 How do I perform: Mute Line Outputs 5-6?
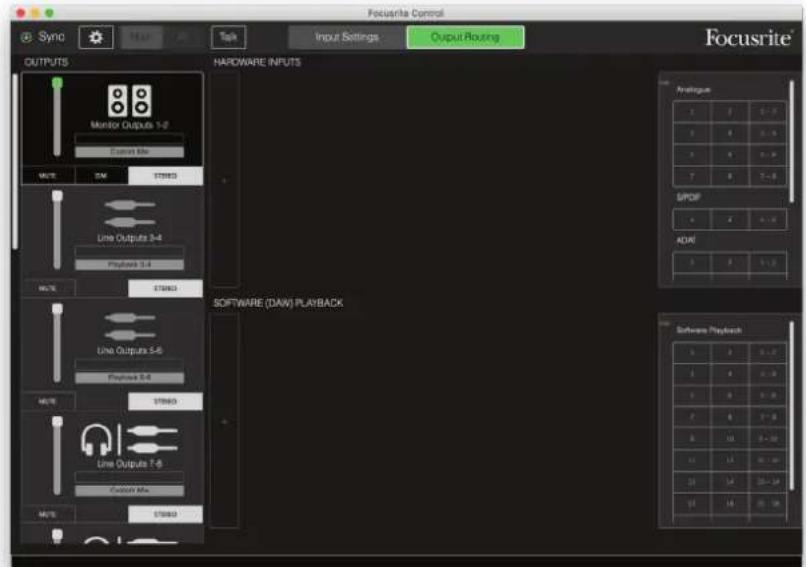click(48, 401)
